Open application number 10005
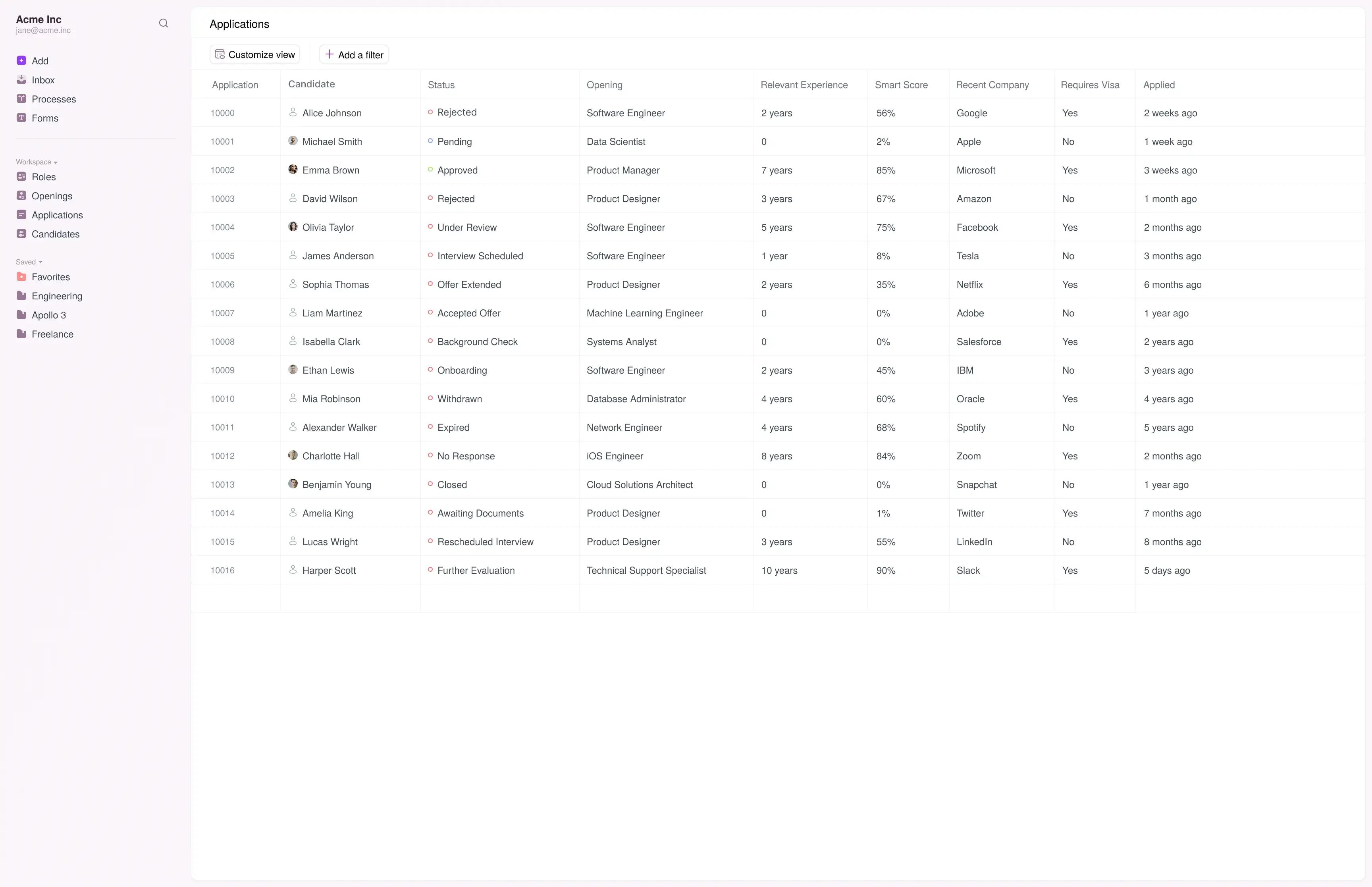 222,256
